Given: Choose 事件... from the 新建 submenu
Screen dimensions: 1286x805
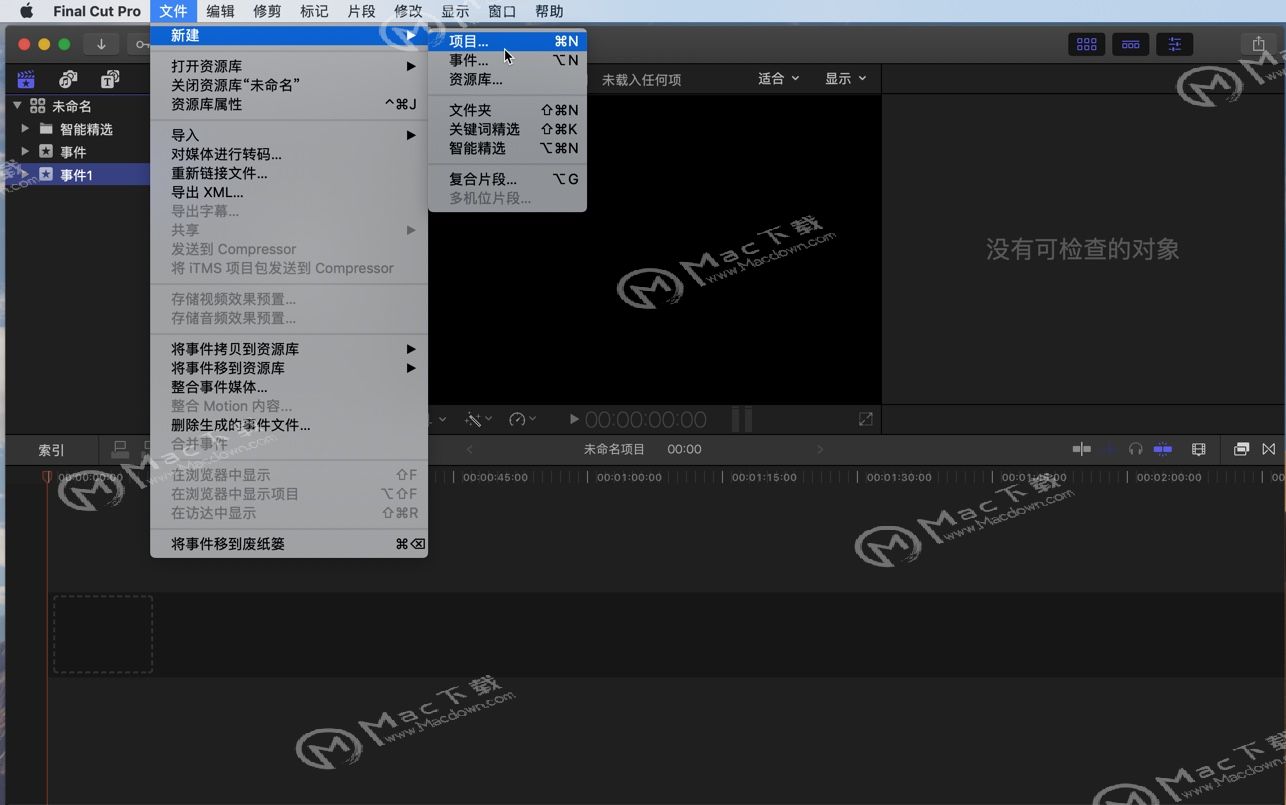Looking at the screenshot, I should [x=507, y=60].
